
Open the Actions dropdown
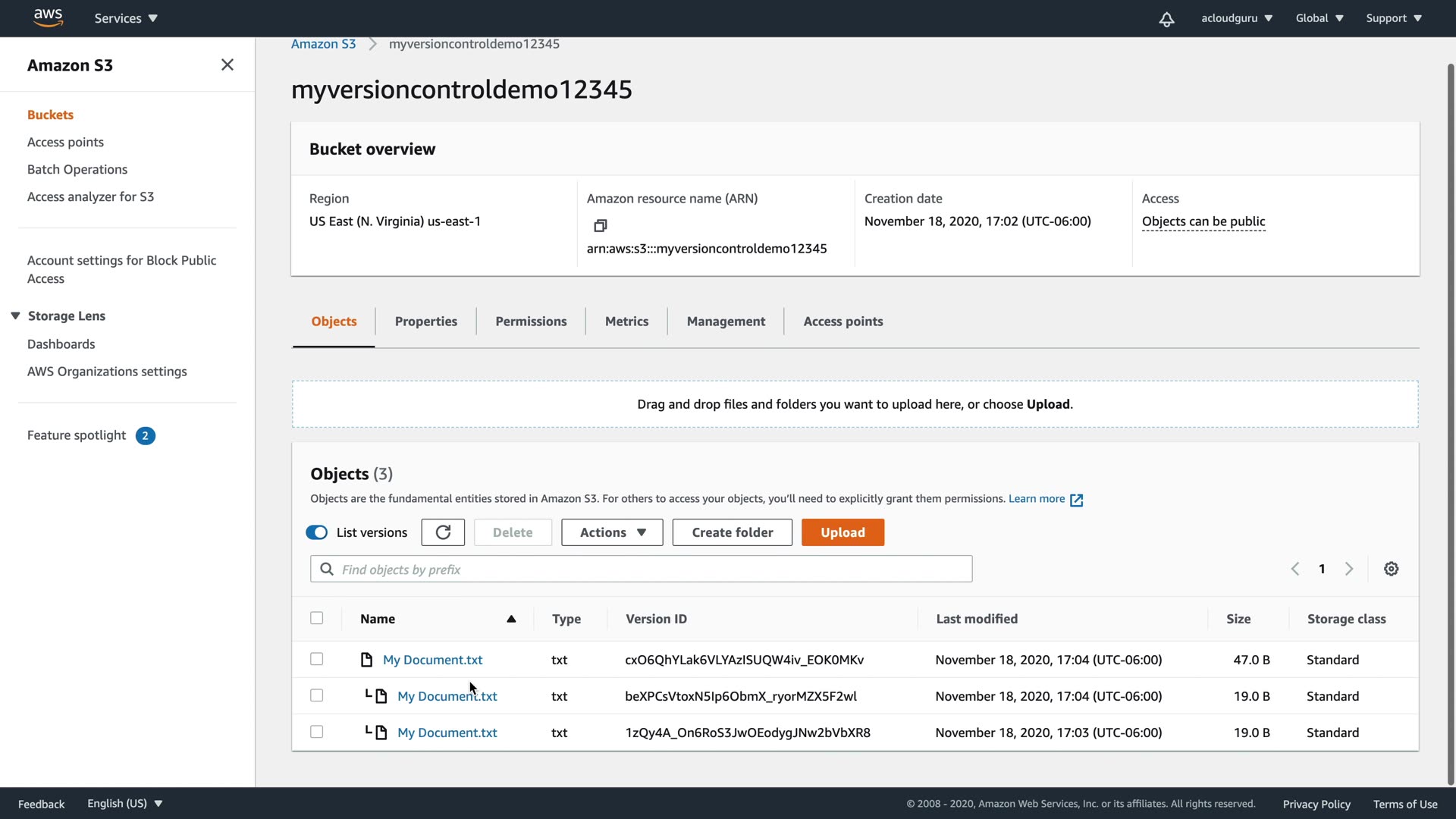(612, 532)
